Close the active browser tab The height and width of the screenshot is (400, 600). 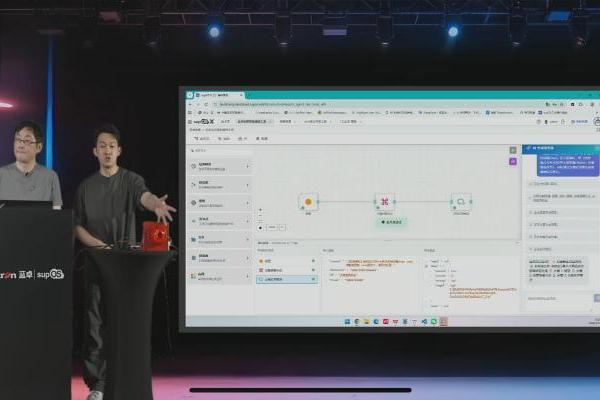(241, 95)
